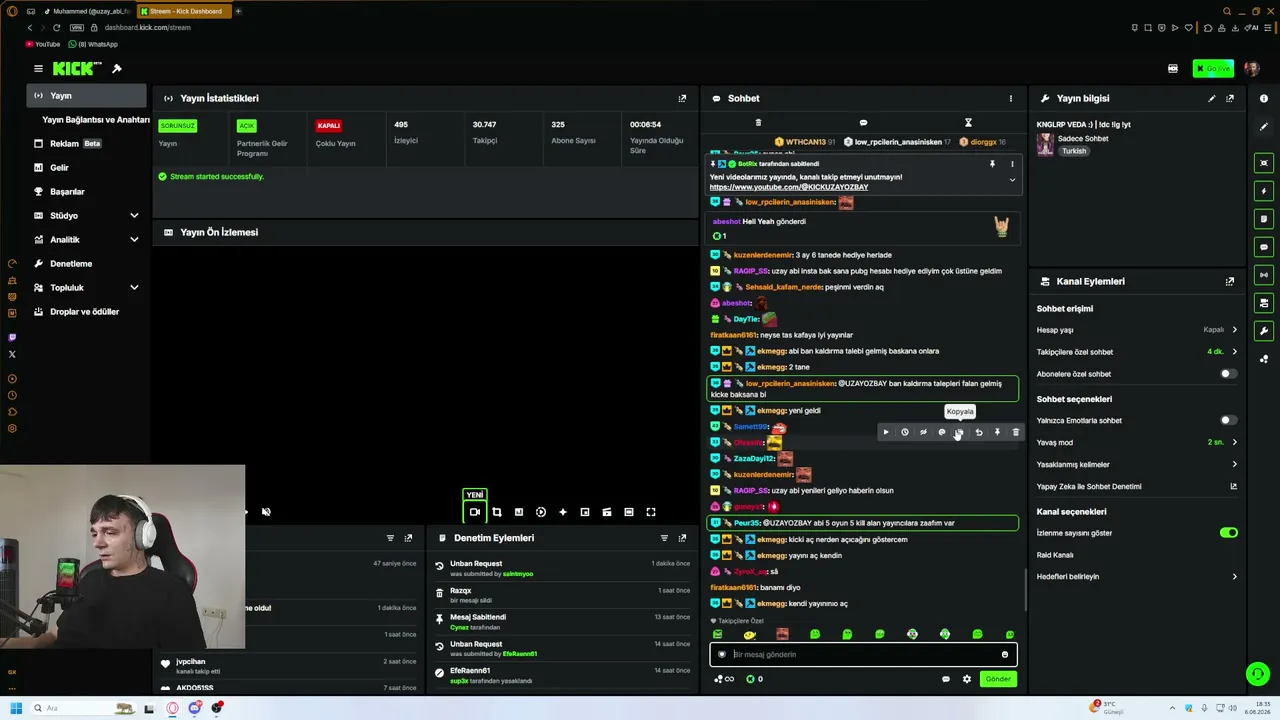Open Gelir in the sidebar
This screenshot has width=1280, height=720.
click(86, 168)
